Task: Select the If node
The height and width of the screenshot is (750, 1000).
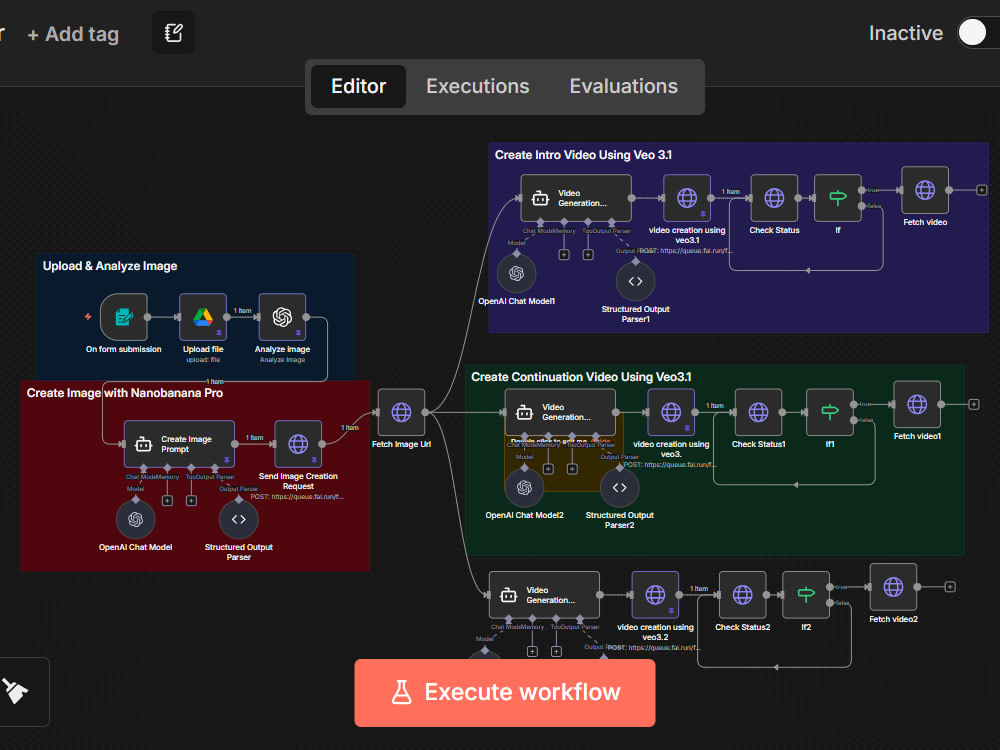Action: (838, 198)
